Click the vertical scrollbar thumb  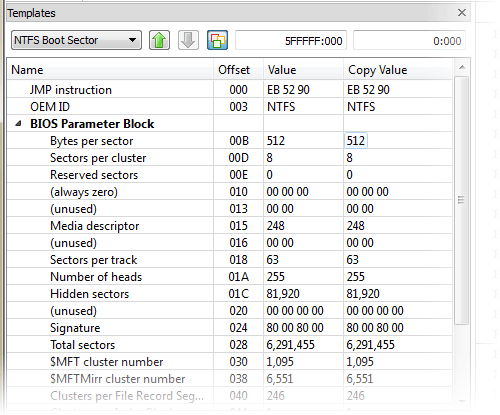click(462, 200)
